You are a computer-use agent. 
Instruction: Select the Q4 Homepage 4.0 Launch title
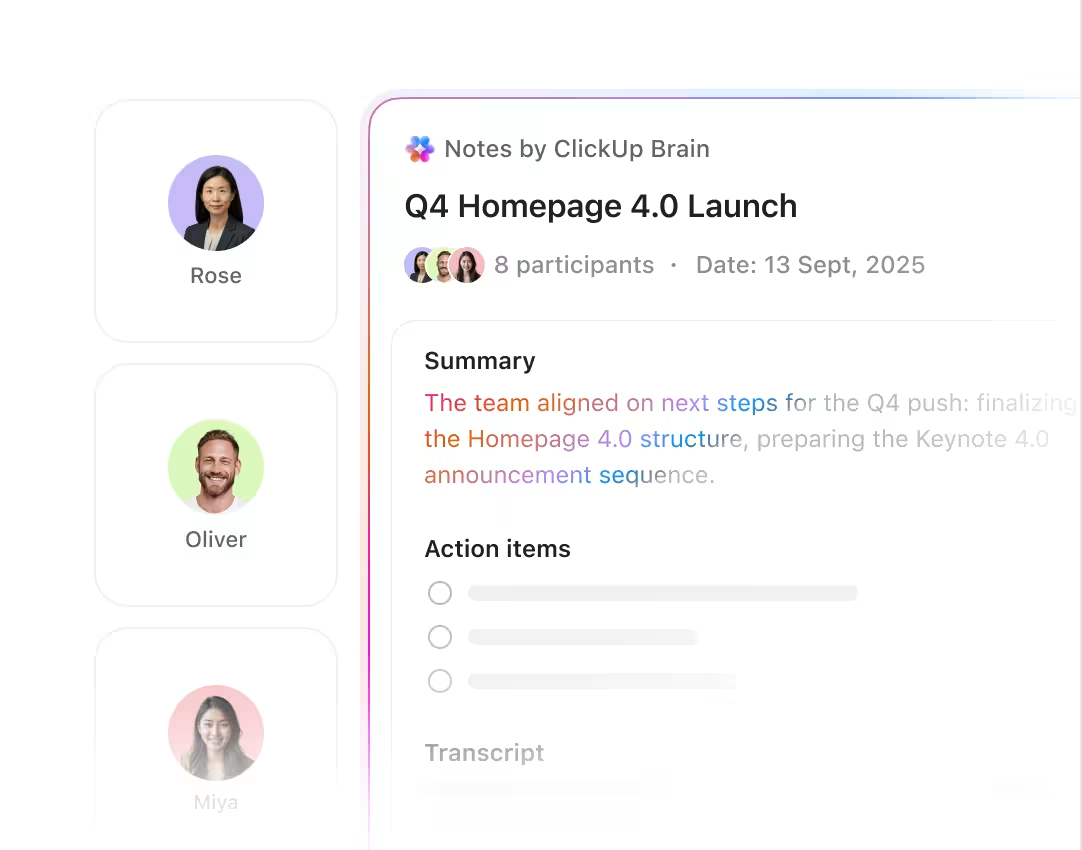click(600, 206)
